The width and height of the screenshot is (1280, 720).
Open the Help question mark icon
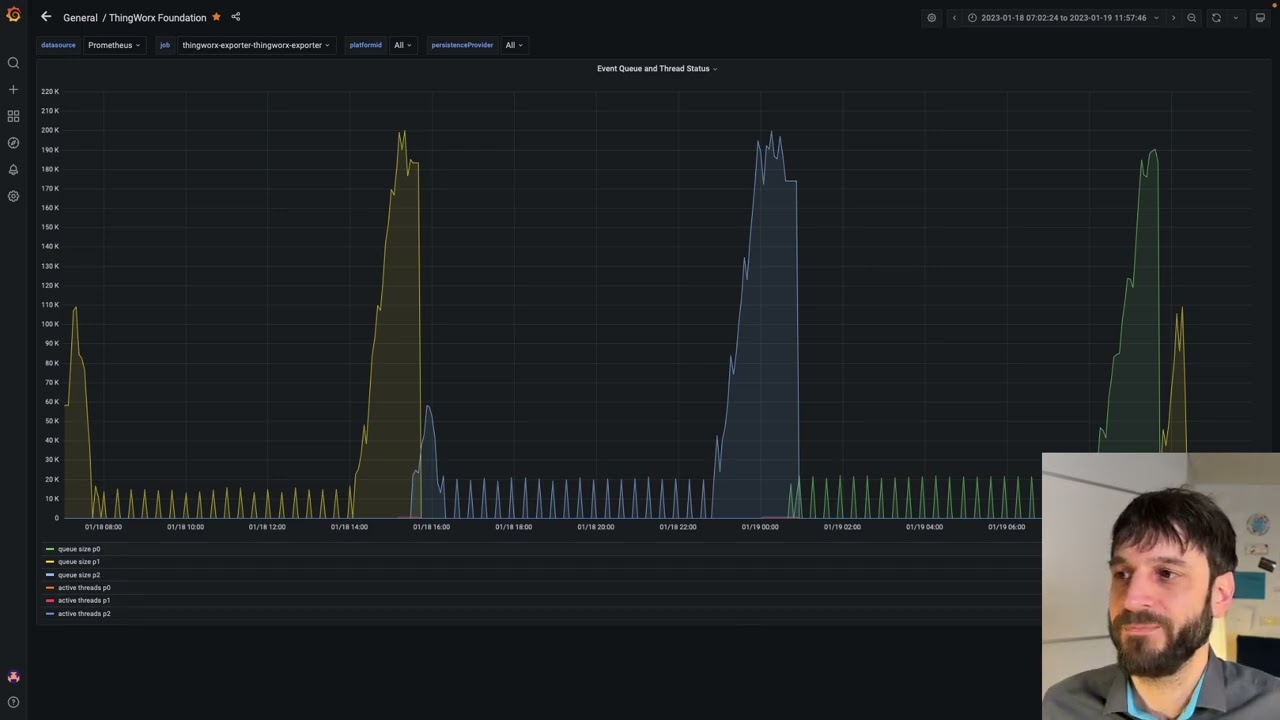tap(13, 702)
